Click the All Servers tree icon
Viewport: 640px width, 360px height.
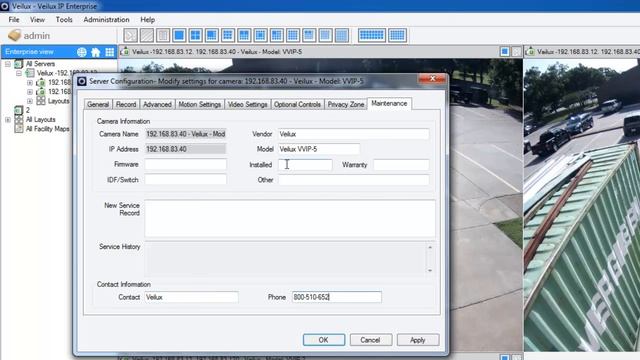(19, 64)
